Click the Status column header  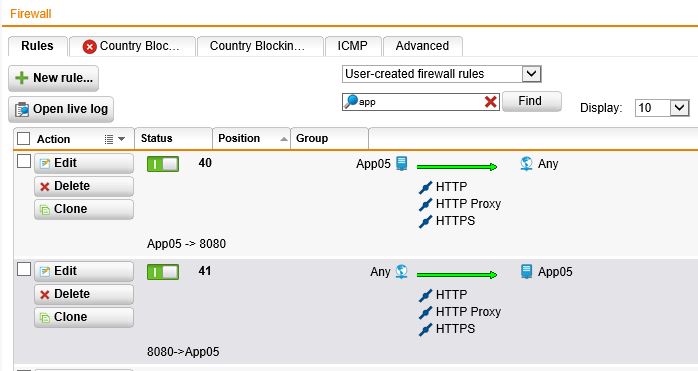click(173, 139)
